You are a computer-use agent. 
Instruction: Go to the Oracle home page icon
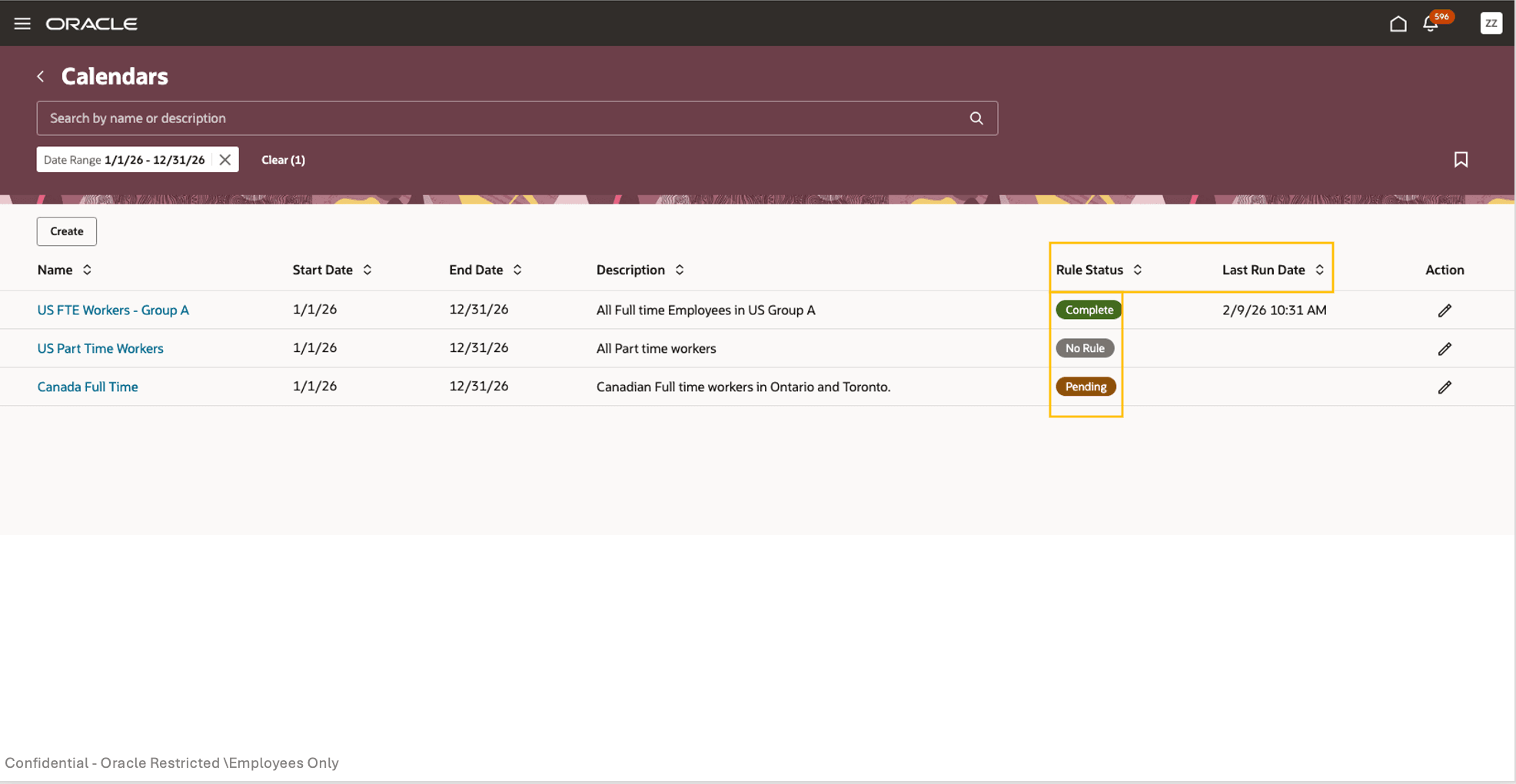[x=1398, y=24]
